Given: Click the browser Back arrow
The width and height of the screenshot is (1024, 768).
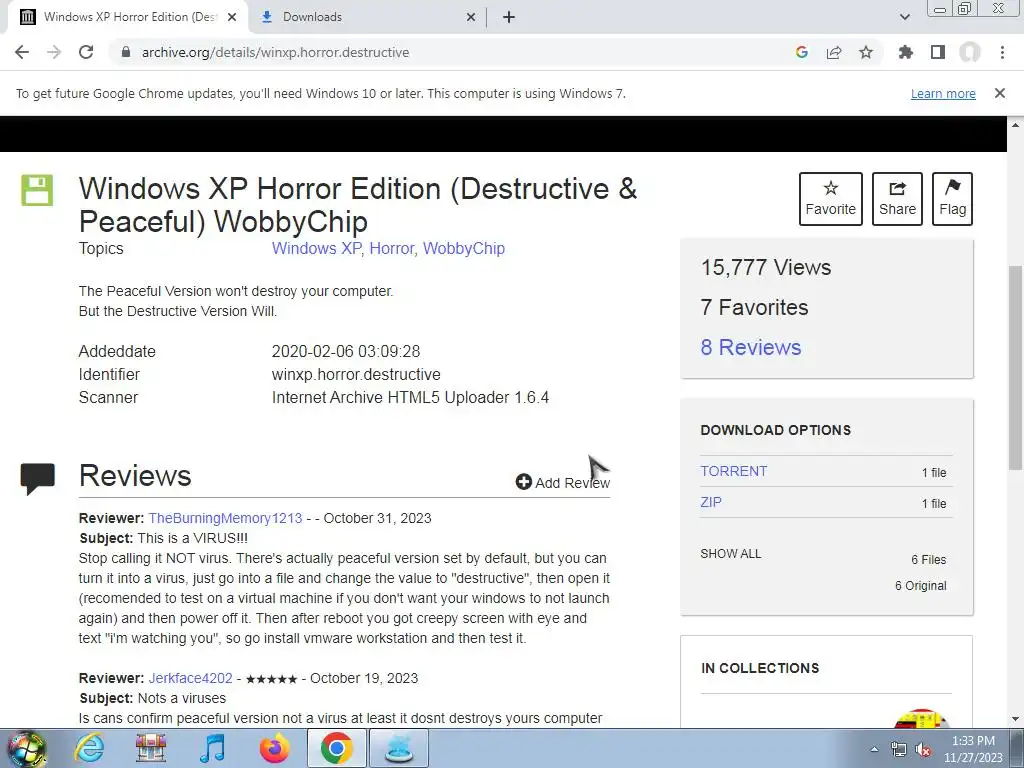Looking at the screenshot, I should [22, 52].
